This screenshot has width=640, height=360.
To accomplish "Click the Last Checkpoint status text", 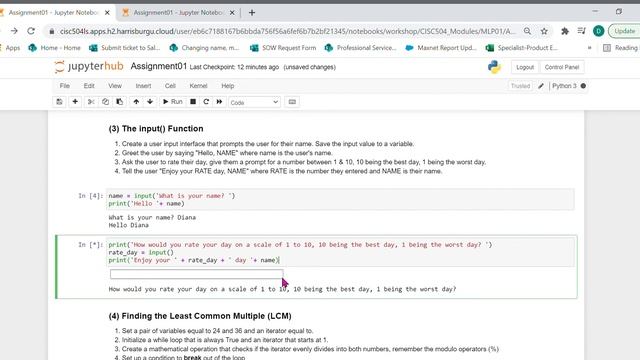I will click(x=234, y=67).
